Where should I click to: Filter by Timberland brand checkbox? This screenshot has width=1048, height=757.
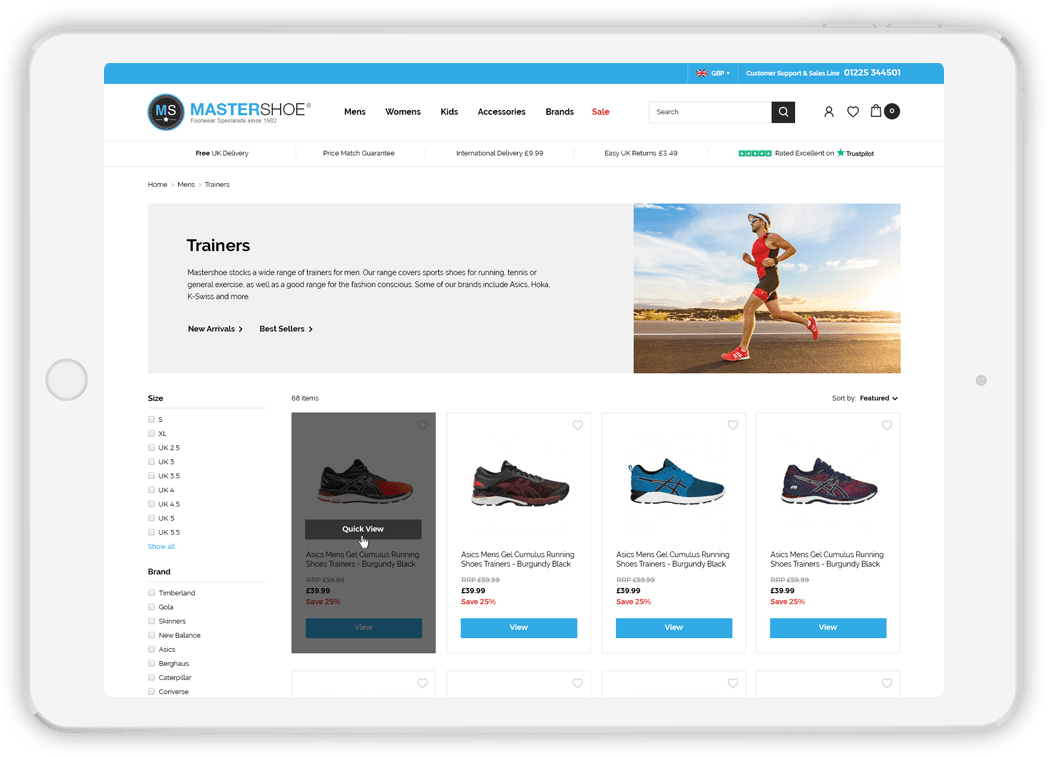pyautogui.click(x=152, y=593)
